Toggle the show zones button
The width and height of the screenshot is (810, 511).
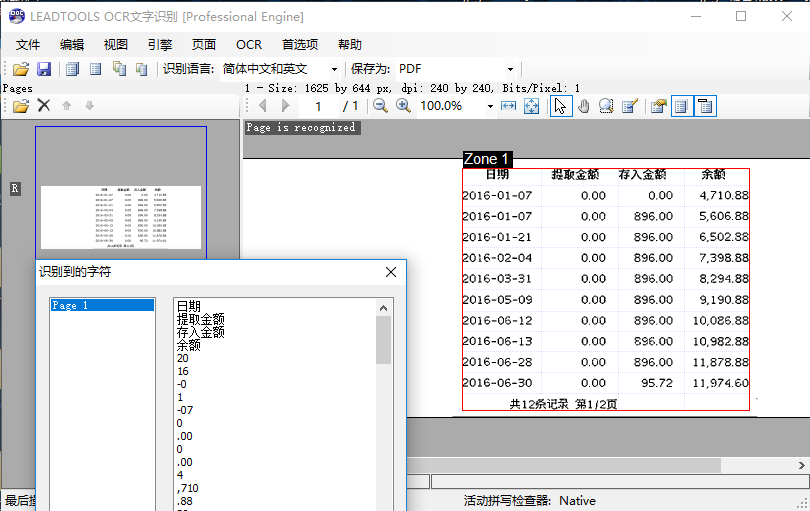click(682, 106)
